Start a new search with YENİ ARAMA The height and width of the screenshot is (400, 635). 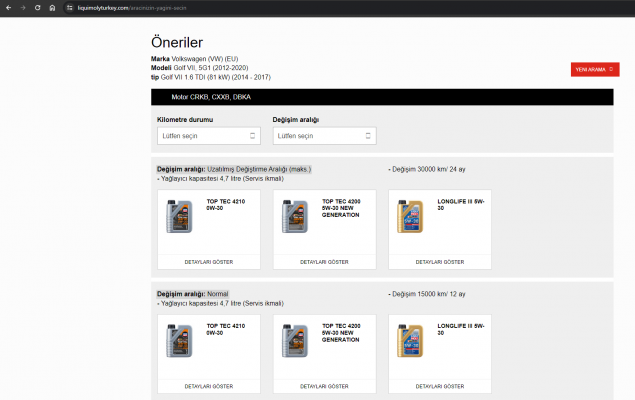coord(595,69)
